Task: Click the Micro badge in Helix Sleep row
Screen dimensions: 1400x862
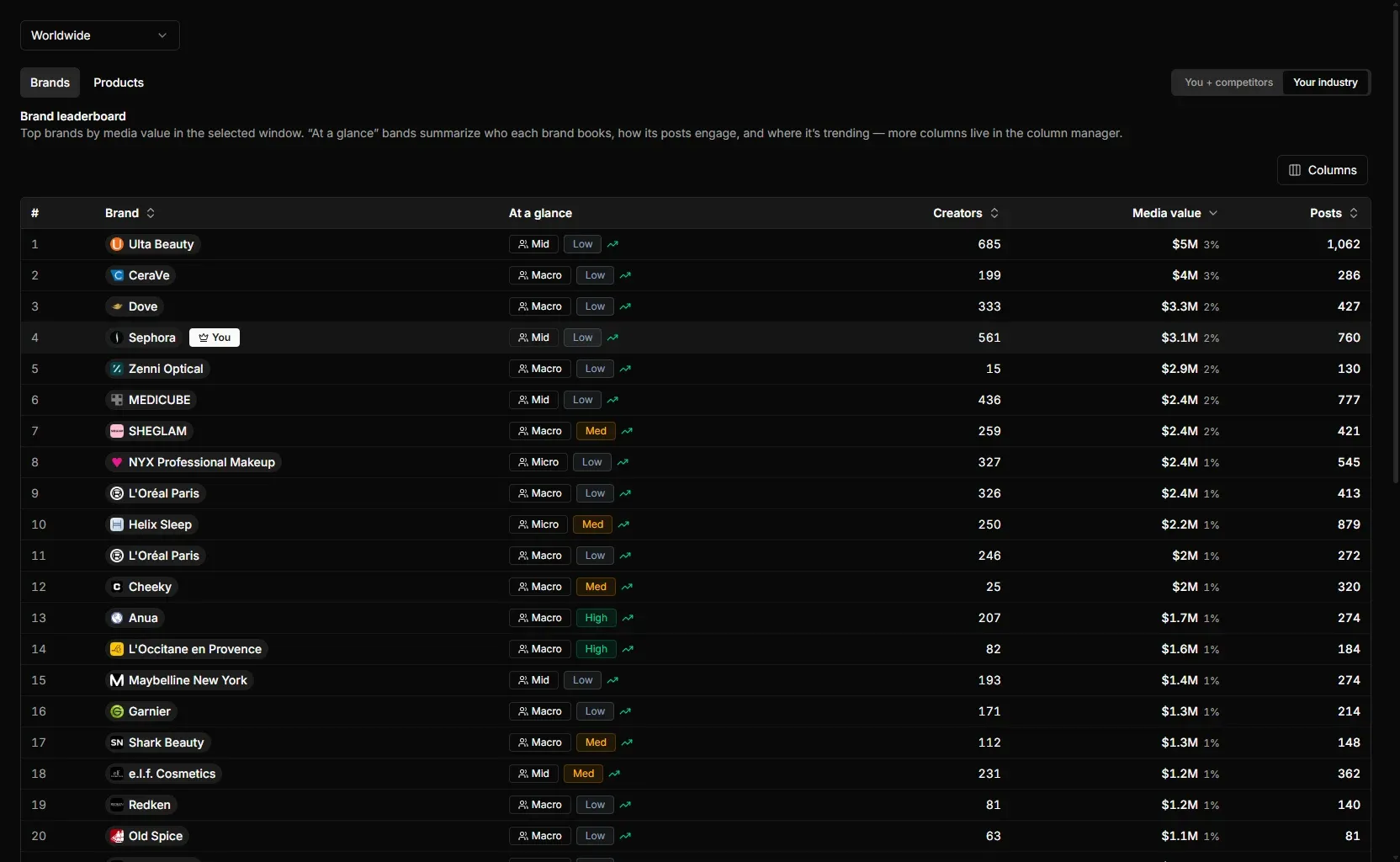Action: 538,524
